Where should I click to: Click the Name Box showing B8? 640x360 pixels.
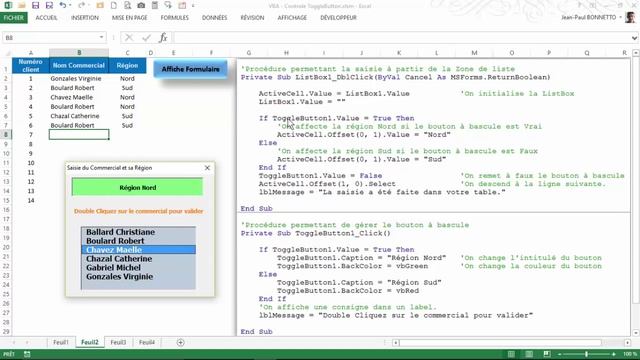pyautogui.click(x=50, y=38)
